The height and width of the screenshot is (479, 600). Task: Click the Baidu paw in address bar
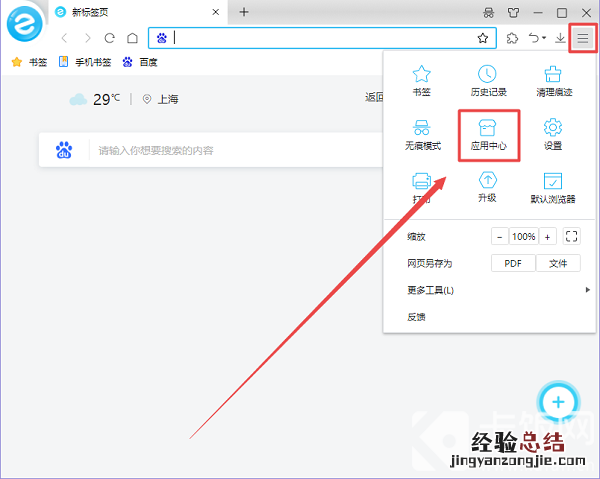click(x=161, y=38)
